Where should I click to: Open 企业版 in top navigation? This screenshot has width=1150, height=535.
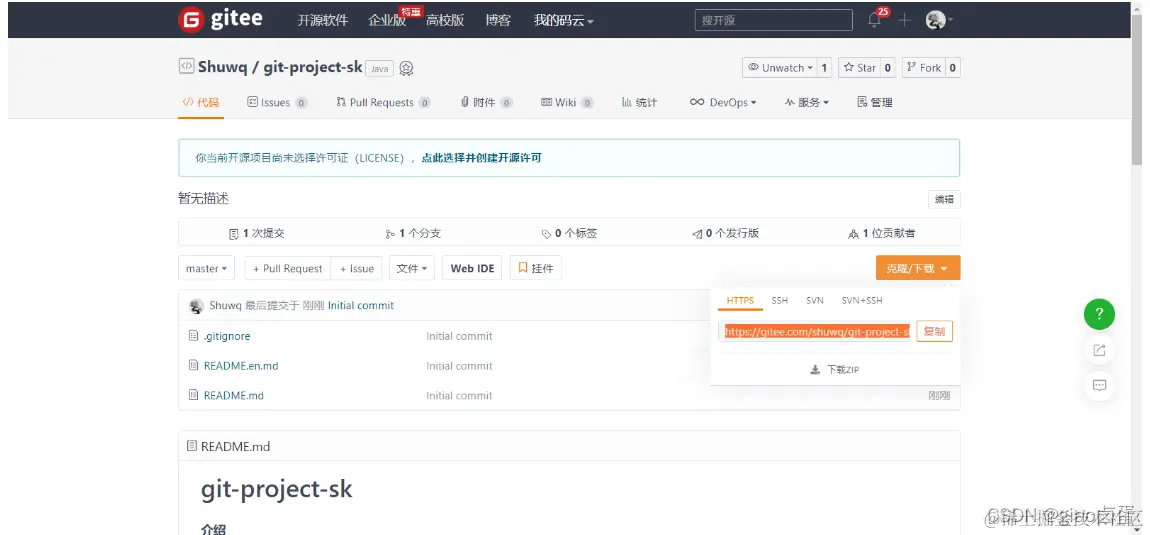click(387, 21)
